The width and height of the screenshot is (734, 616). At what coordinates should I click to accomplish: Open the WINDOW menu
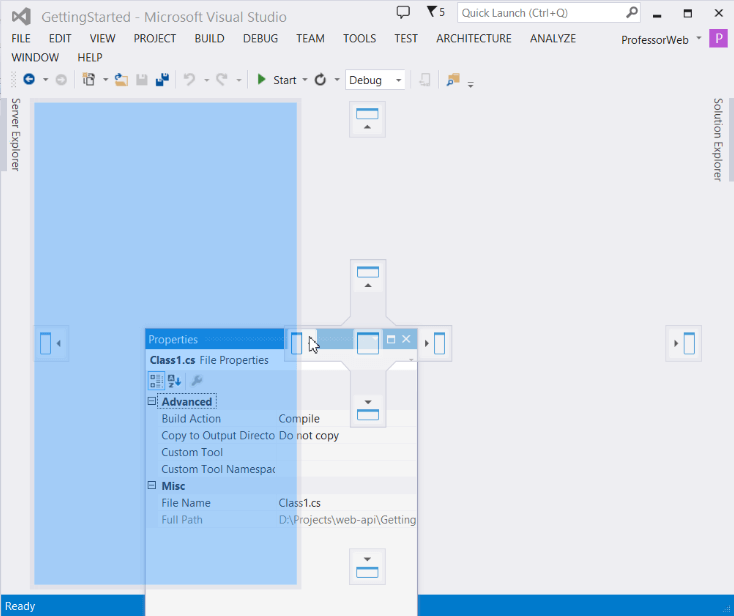pos(35,58)
